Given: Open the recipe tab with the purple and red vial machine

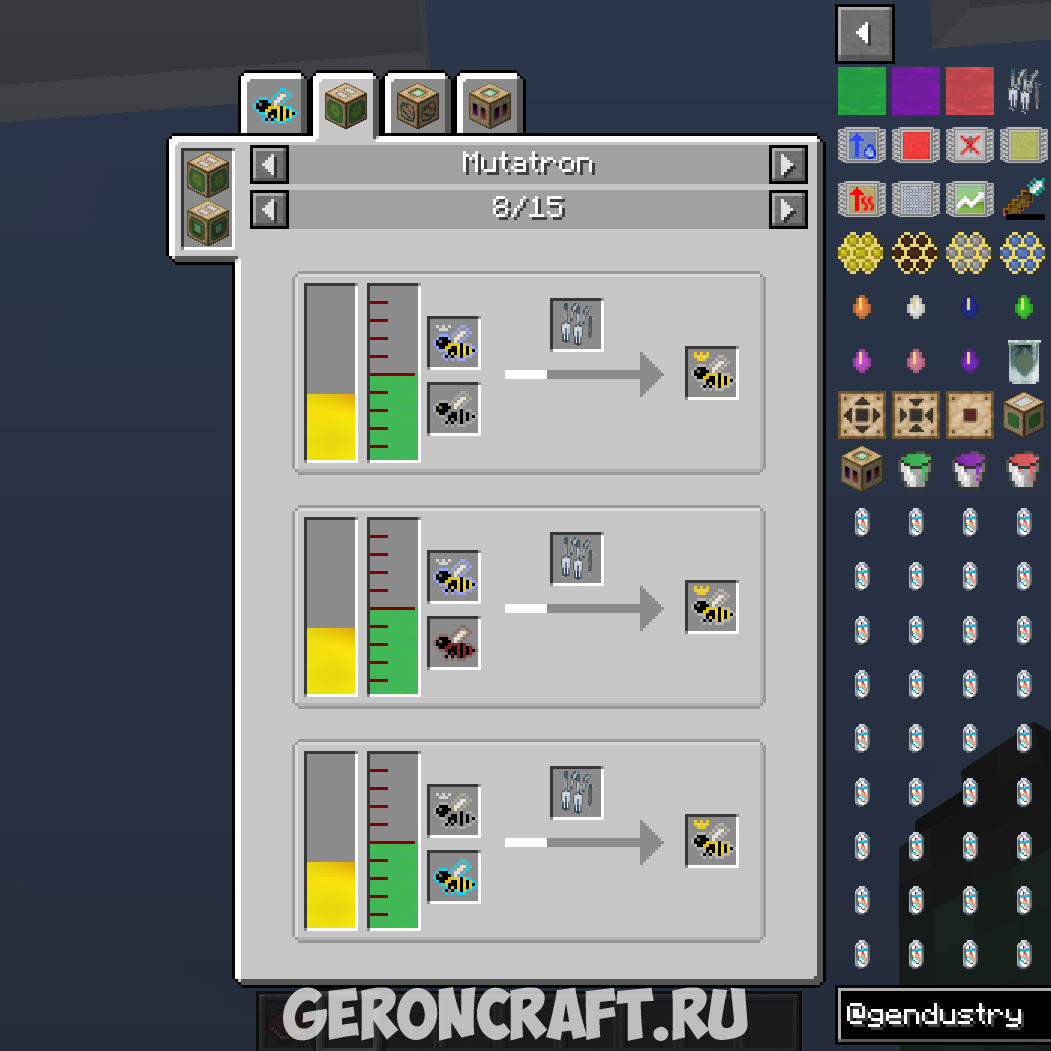Looking at the screenshot, I should [x=489, y=105].
